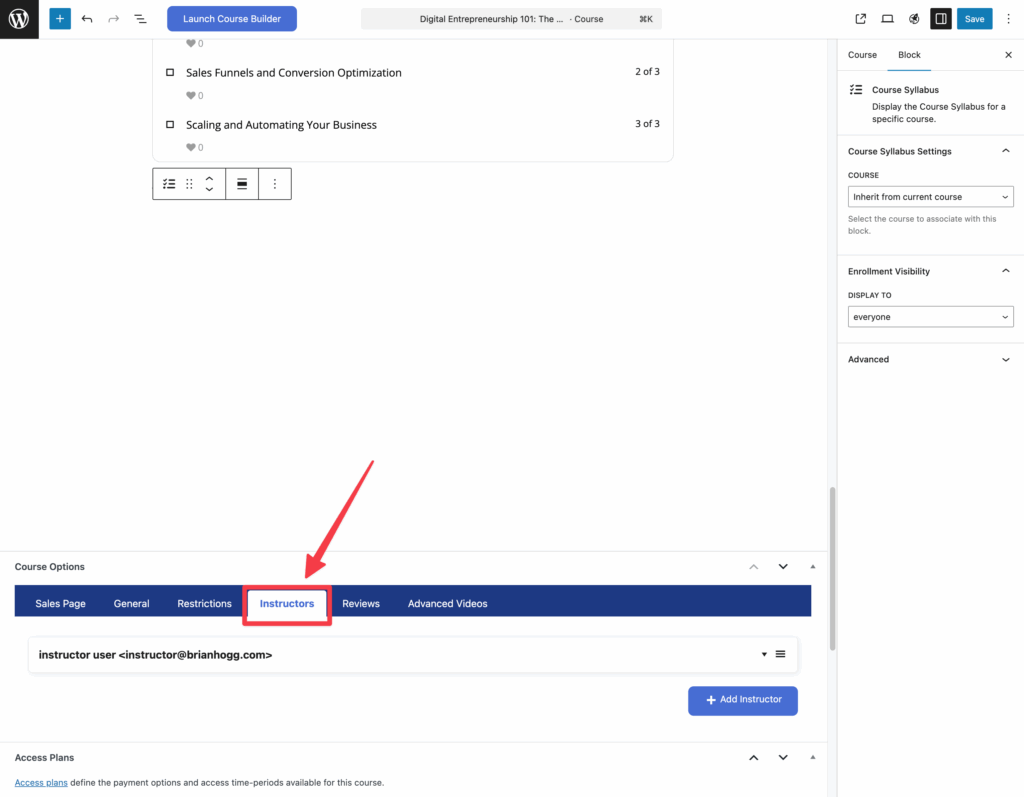The image size is (1024, 797).
Task: Click the view course external link icon
Action: (x=861, y=19)
